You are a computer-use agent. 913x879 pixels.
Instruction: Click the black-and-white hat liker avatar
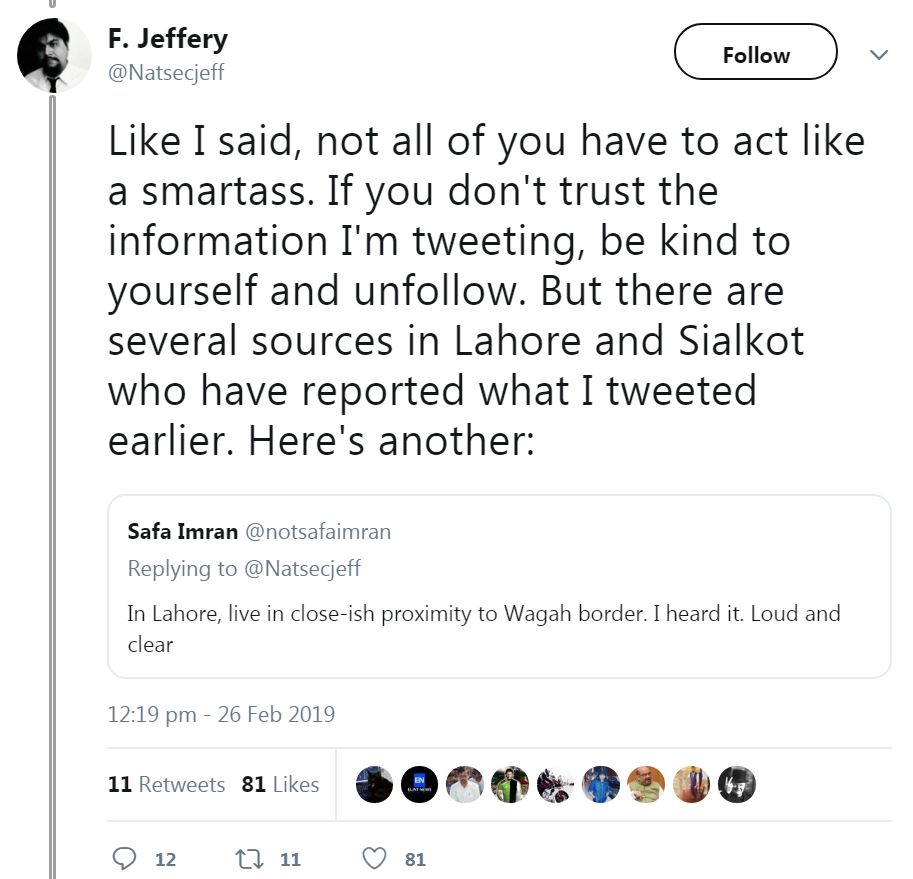(737, 785)
